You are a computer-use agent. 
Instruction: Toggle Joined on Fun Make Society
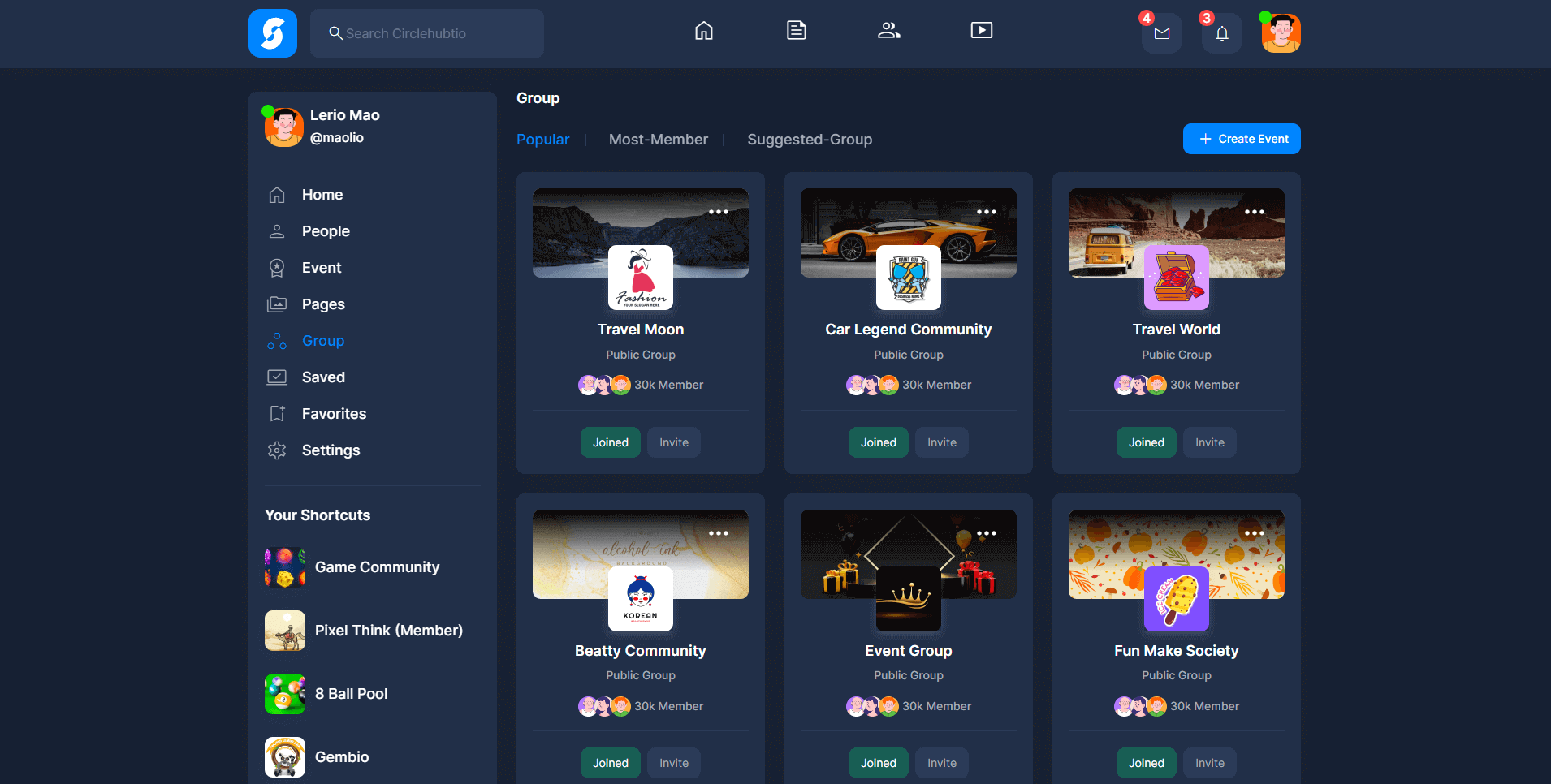coord(1147,763)
